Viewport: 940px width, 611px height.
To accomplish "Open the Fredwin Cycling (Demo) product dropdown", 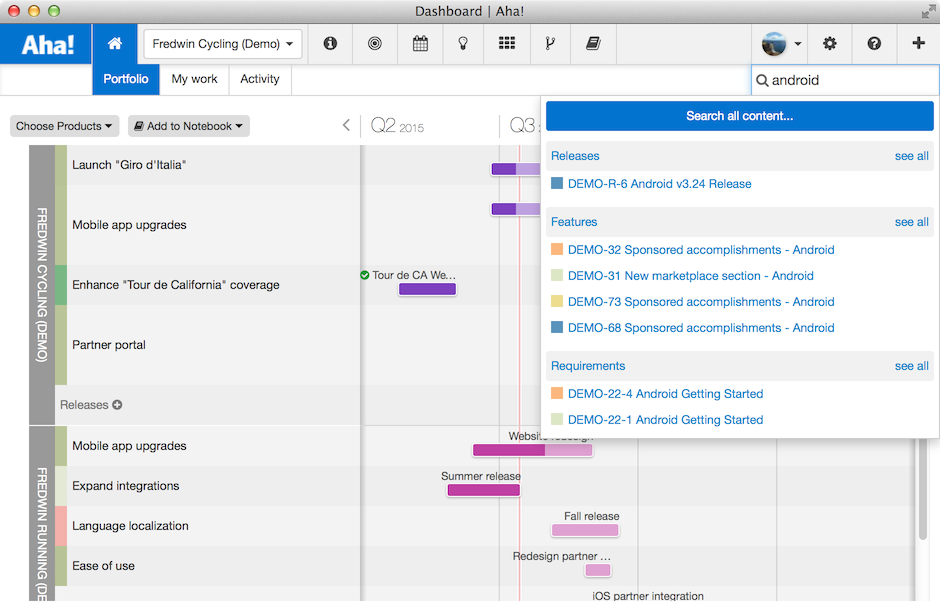I will pyautogui.click(x=222, y=44).
